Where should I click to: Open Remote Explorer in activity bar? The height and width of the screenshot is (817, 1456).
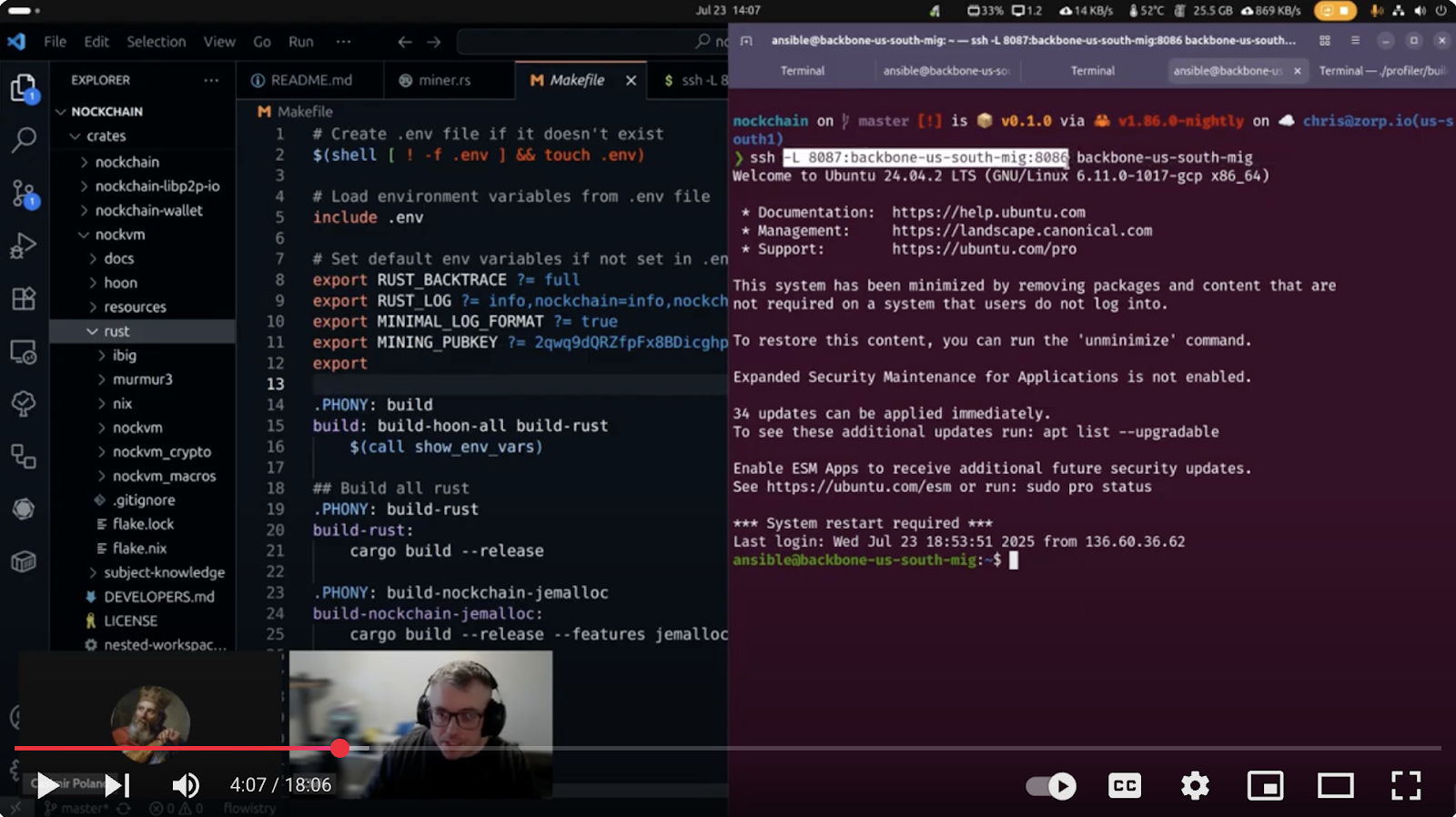click(x=24, y=351)
